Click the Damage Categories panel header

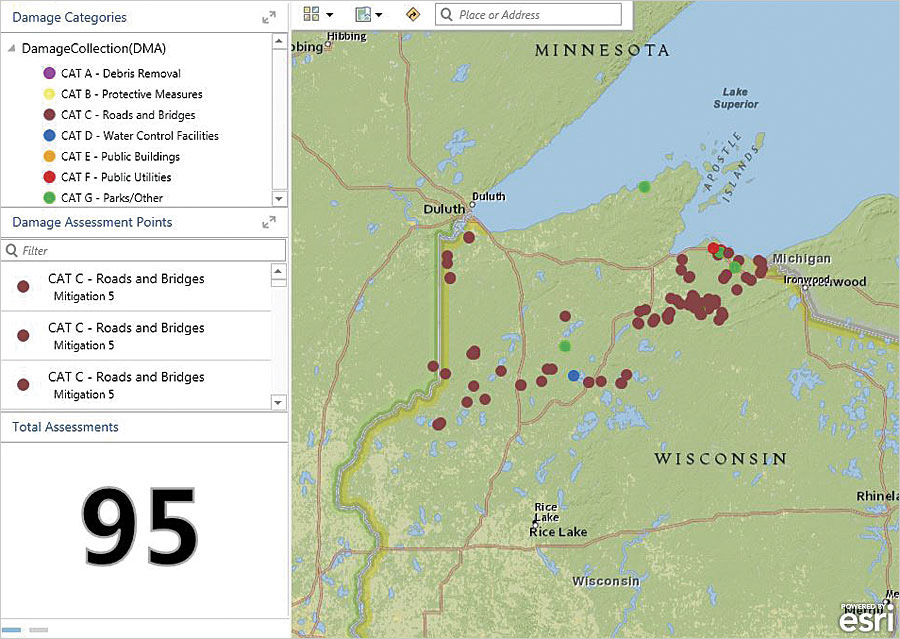(x=69, y=16)
